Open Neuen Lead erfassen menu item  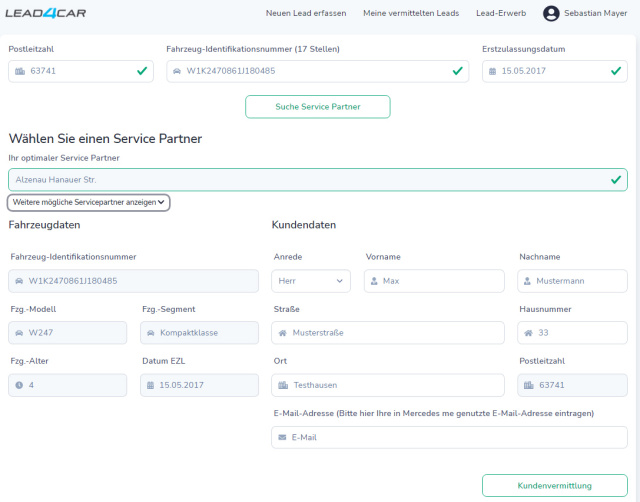305,13
